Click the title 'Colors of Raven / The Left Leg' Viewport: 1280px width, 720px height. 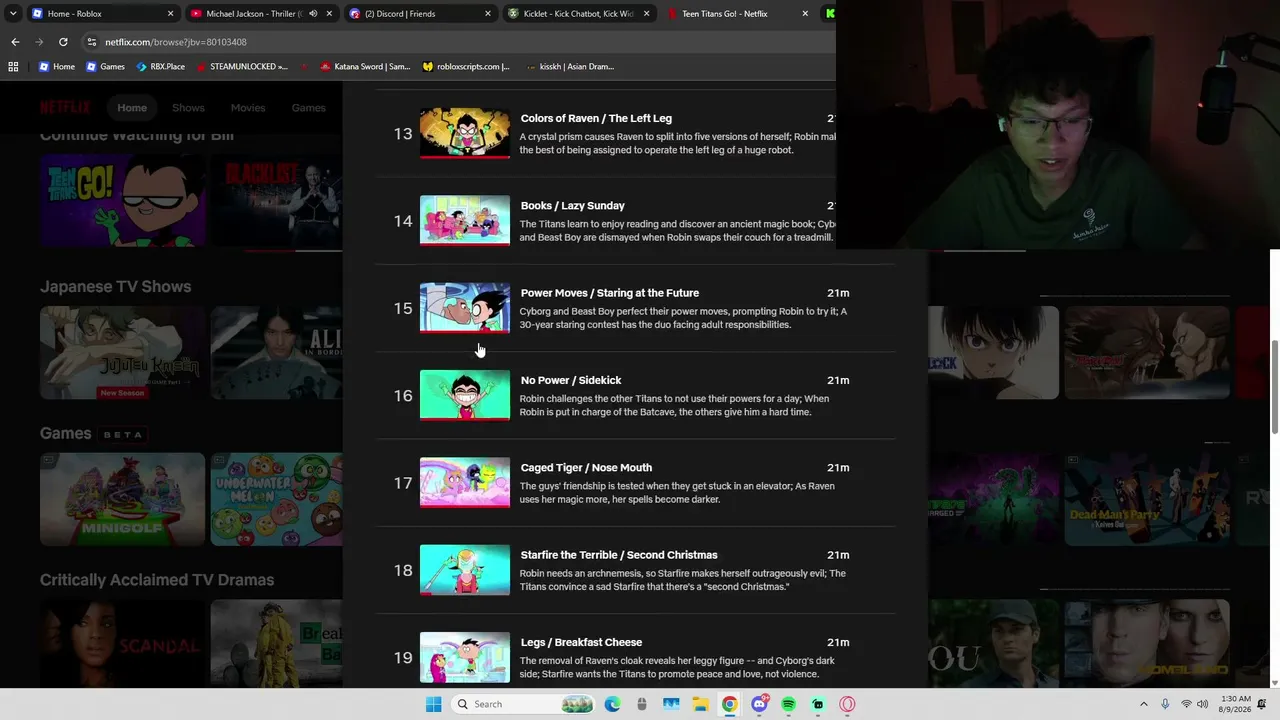(596, 118)
